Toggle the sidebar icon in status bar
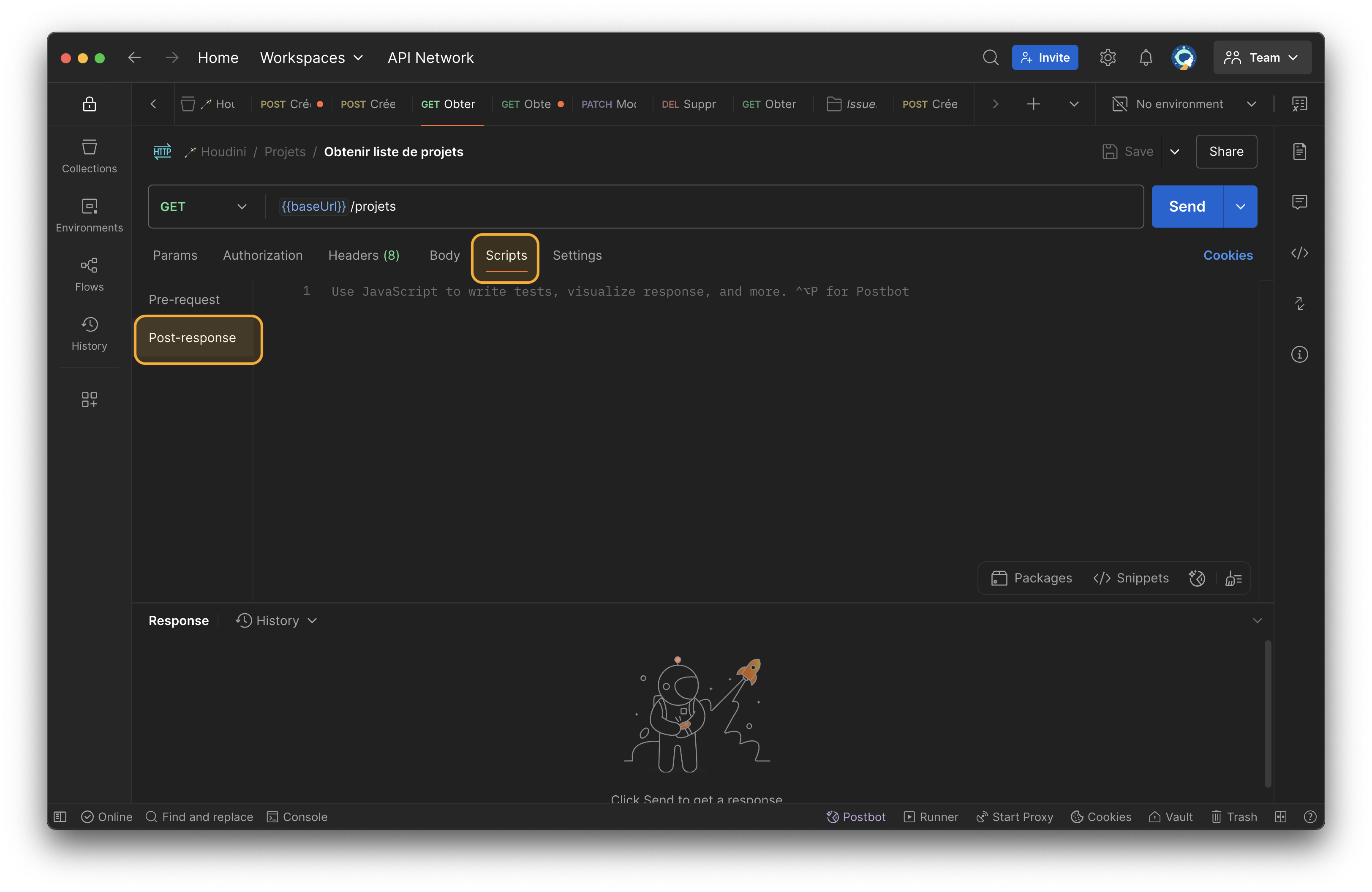 point(60,816)
